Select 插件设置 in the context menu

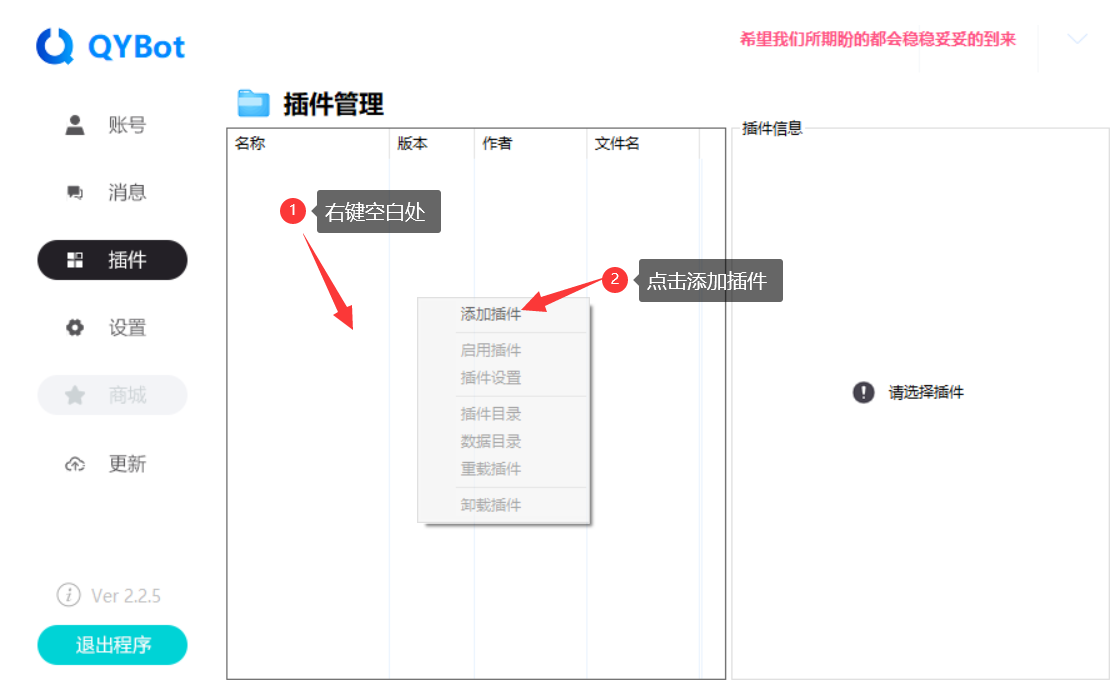coord(491,378)
